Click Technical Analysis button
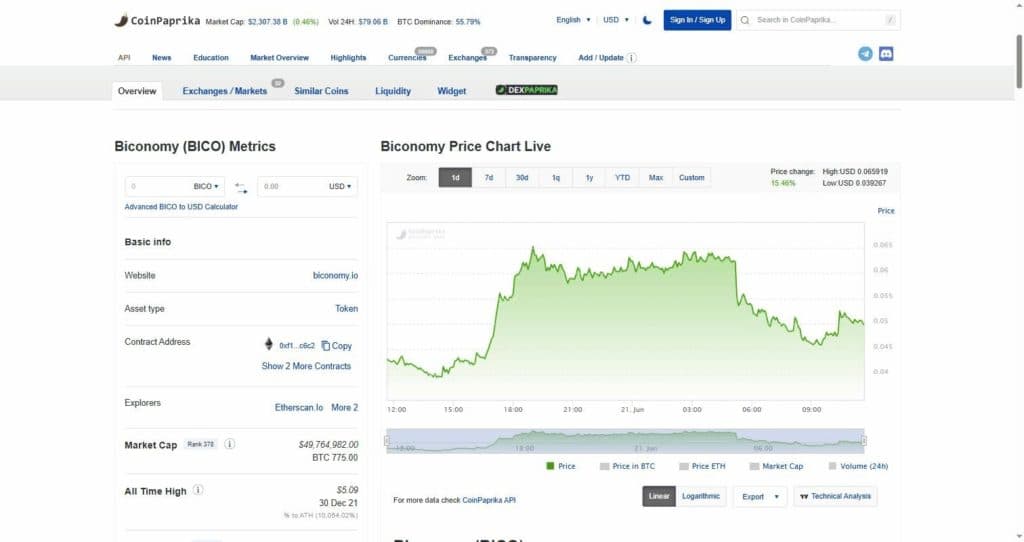This screenshot has height=542, width=1024. coord(835,496)
